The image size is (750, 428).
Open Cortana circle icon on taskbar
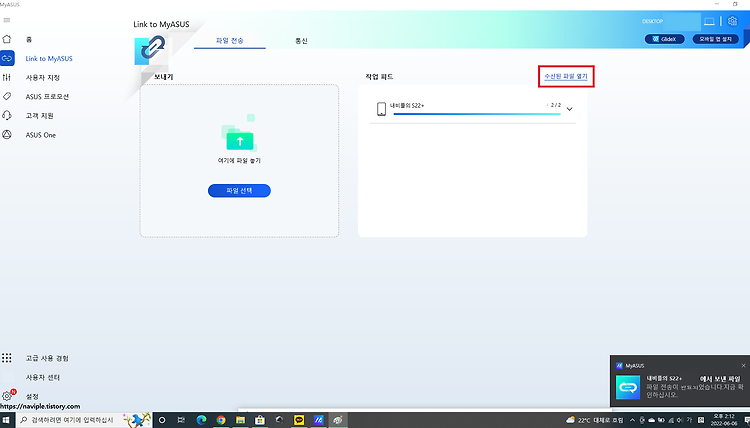(162, 420)
